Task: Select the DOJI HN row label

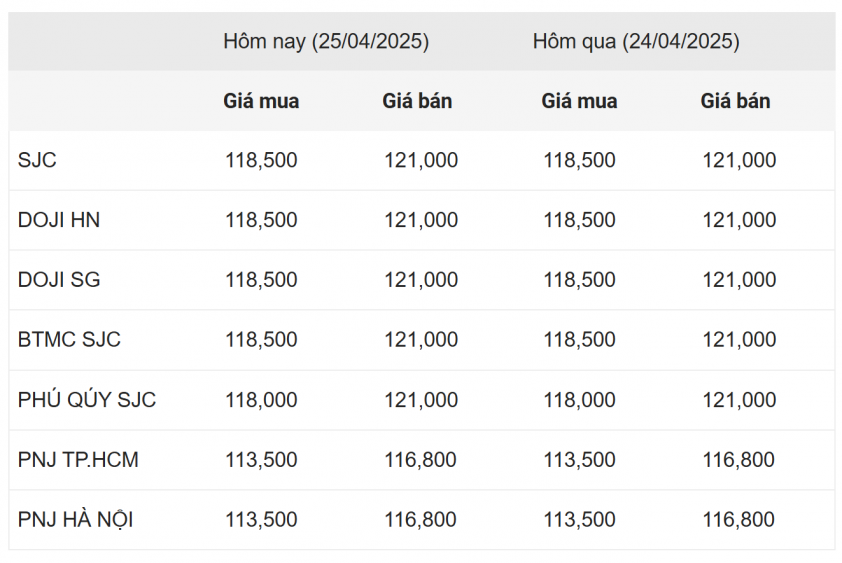Action: 59,220
